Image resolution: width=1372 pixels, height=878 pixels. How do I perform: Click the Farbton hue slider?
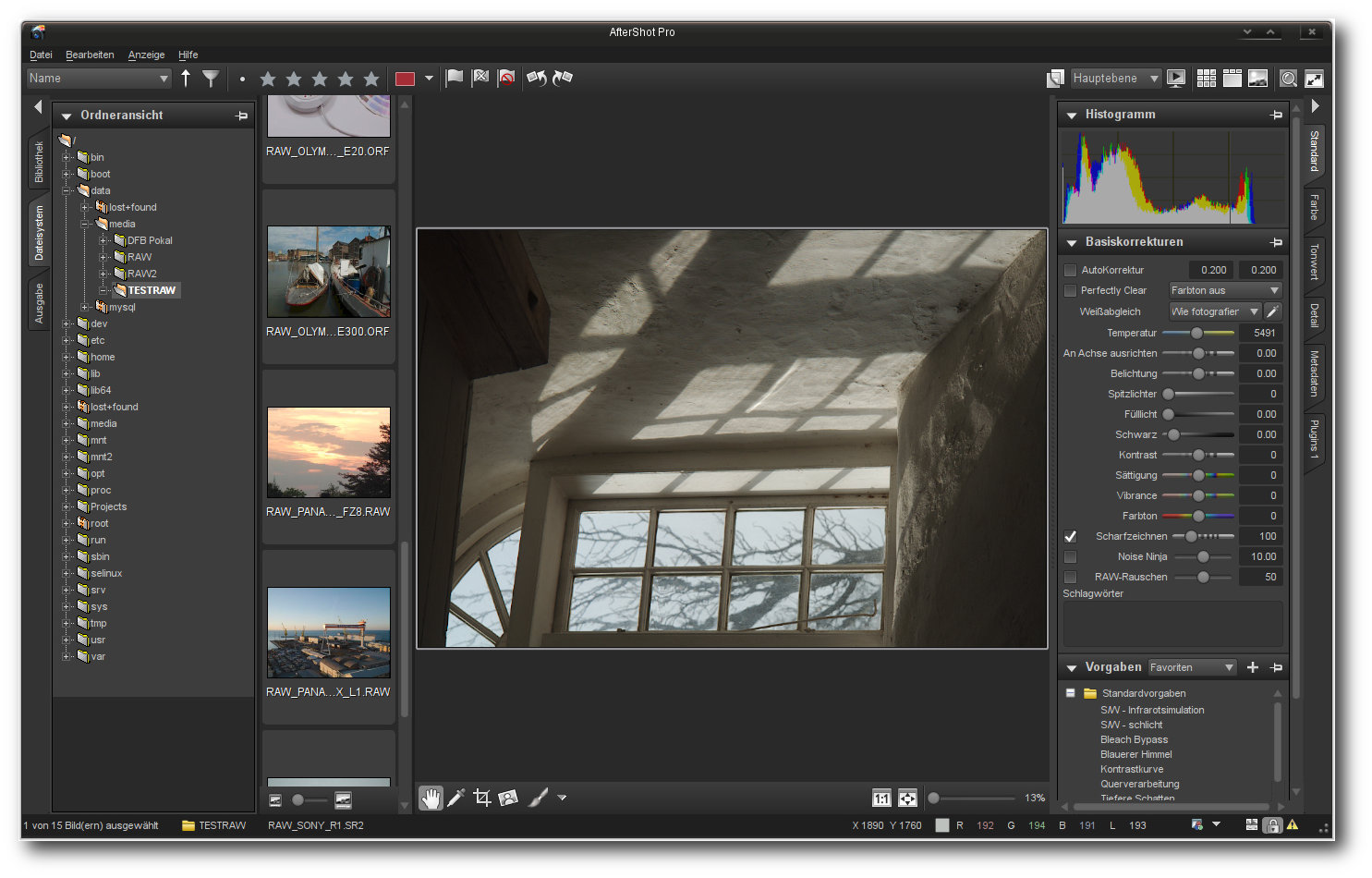(x=1197, y=516)
